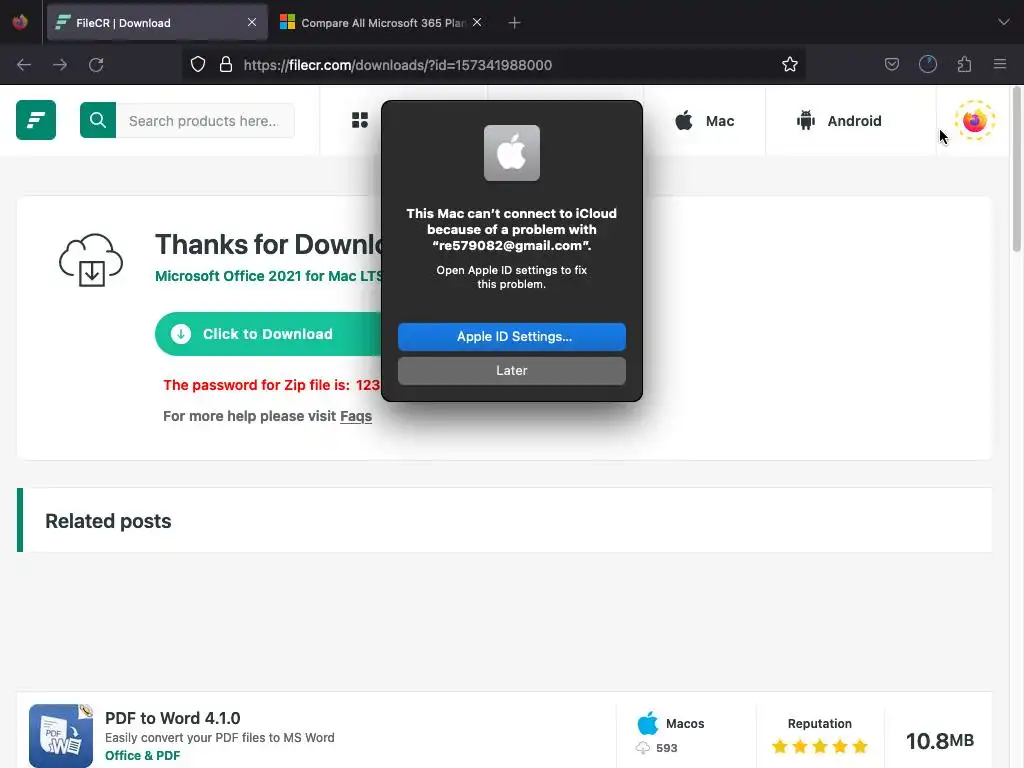Open tracking protection shield icon
The height and width of the screenshot is (768, 1024).
(198, 64)
